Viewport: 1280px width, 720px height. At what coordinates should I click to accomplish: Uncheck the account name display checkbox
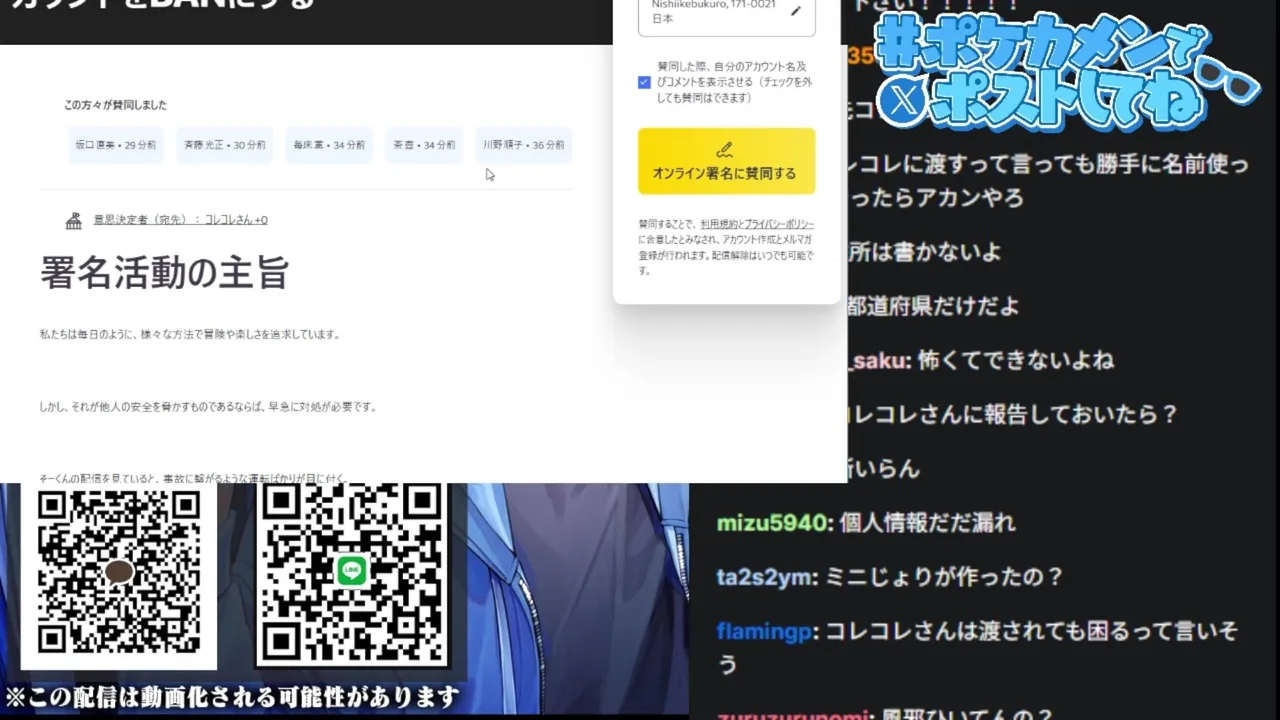coord(644,82)
